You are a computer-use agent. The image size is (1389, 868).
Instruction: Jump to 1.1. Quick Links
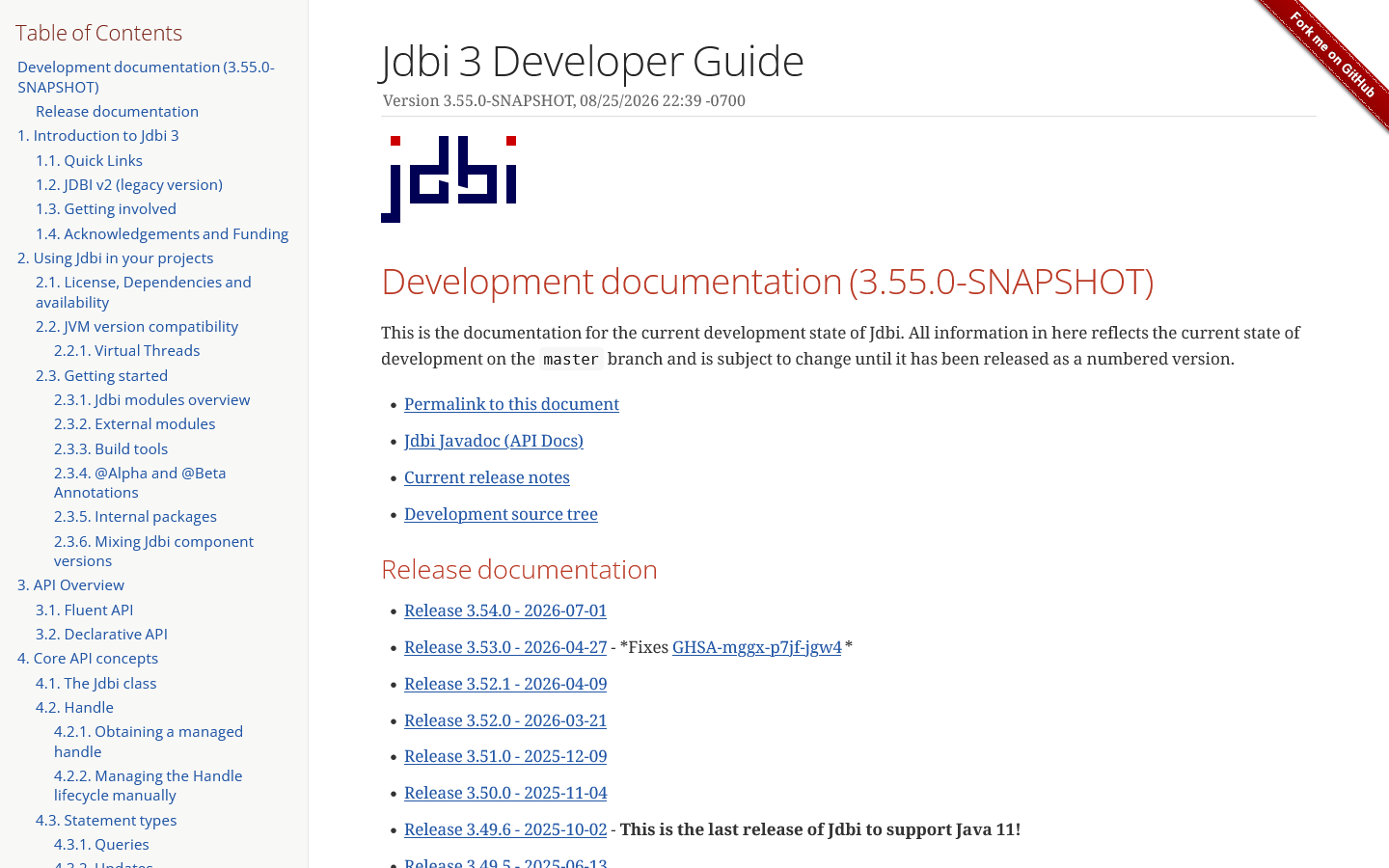(x=89, y=161)
